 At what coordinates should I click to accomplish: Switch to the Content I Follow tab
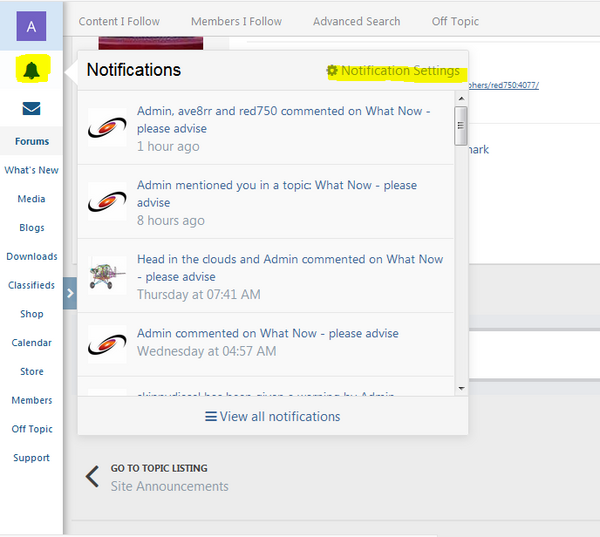coord(119,21)
